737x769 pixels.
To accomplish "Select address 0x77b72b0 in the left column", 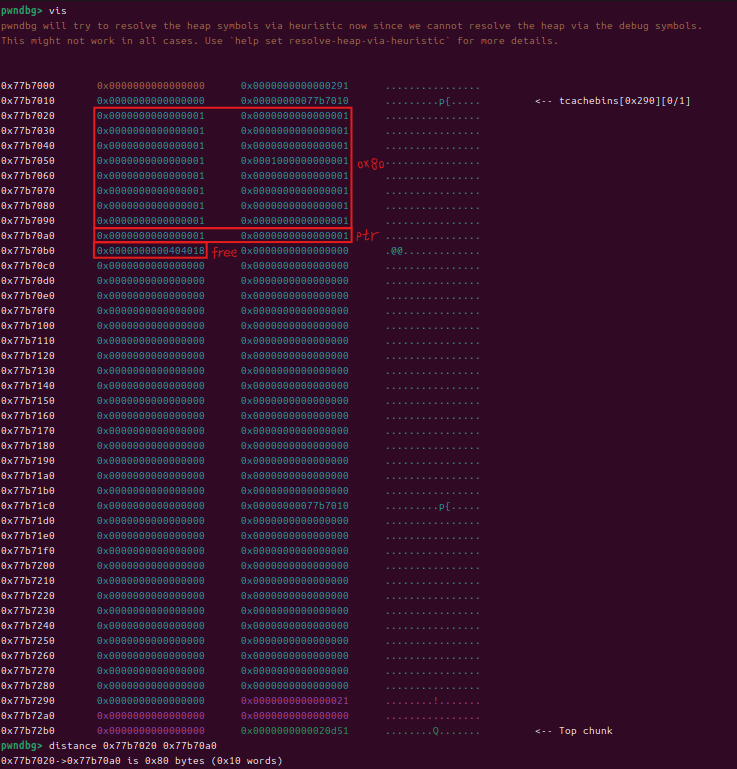I will 28,731.
